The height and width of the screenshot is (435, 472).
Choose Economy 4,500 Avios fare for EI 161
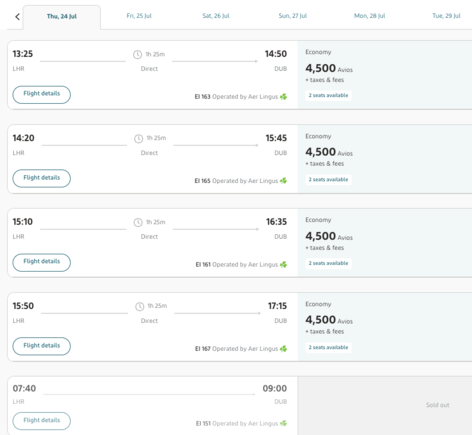pos(385,243)
